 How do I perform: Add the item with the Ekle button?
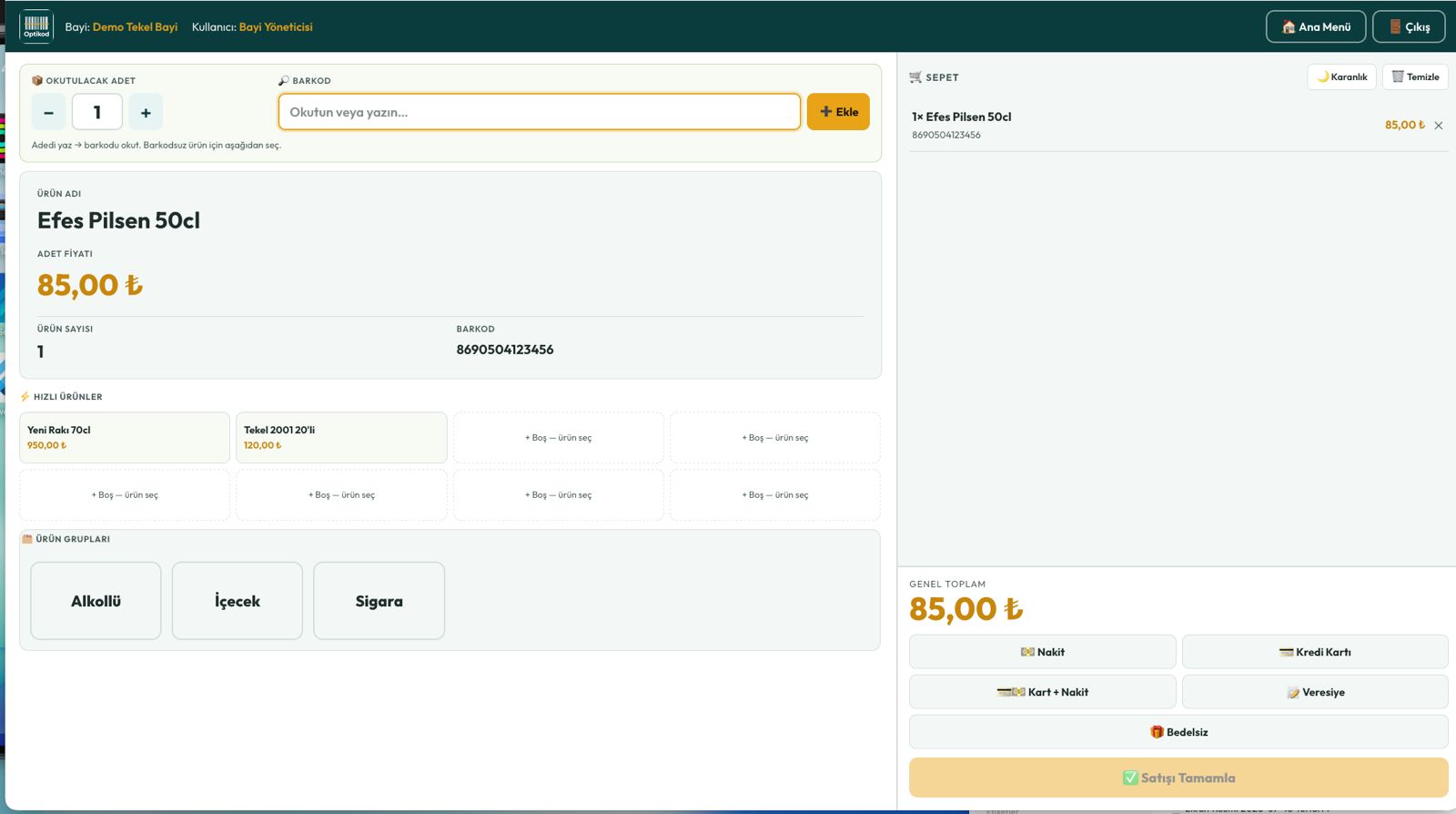pos(838,112)
